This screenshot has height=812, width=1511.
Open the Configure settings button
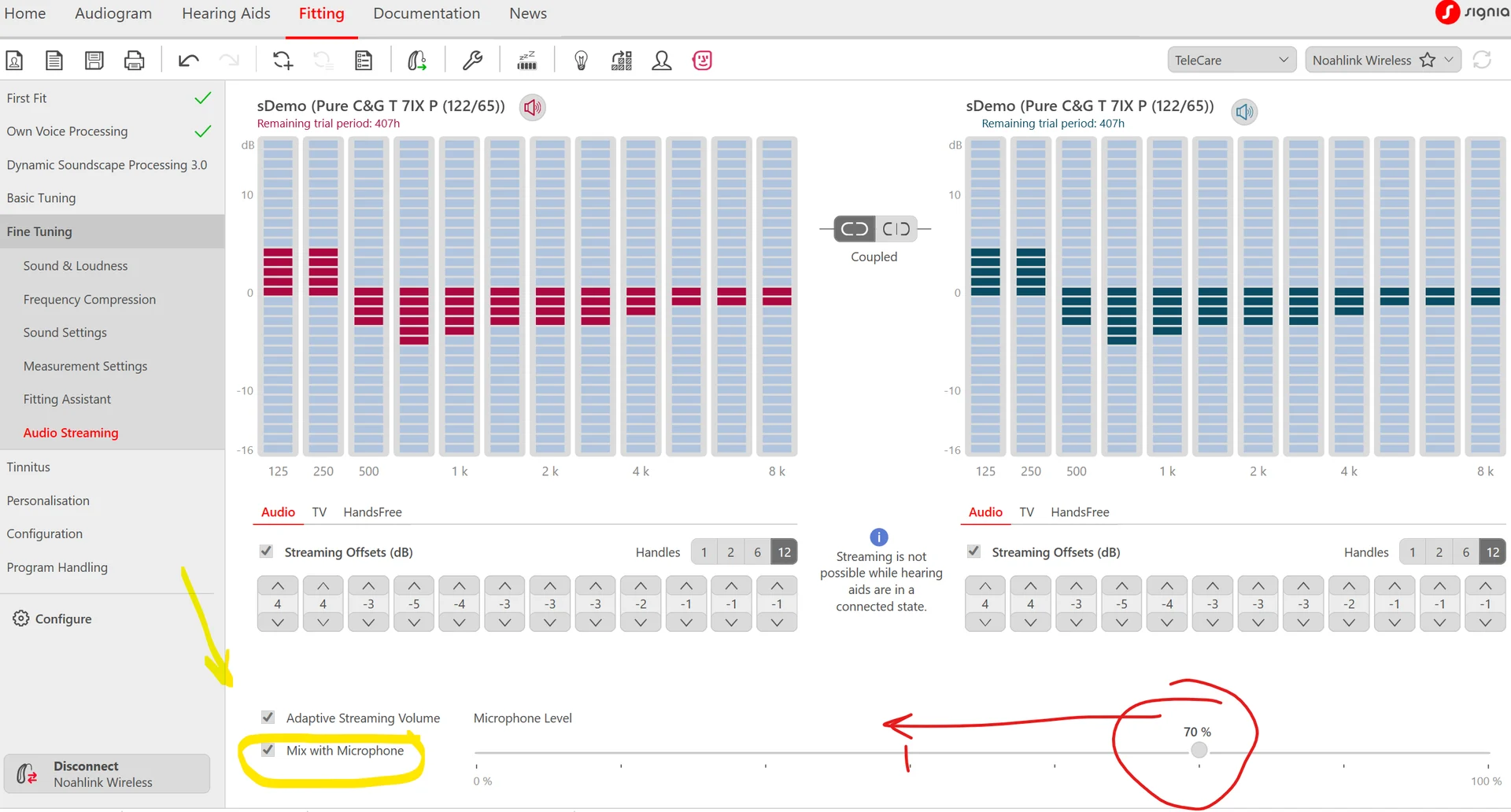click(x=52, y=618)
